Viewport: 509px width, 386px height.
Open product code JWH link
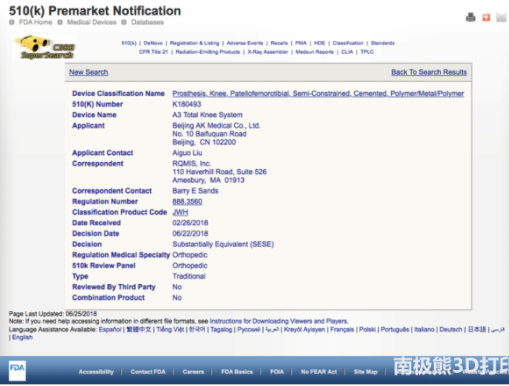click(180, 212)
